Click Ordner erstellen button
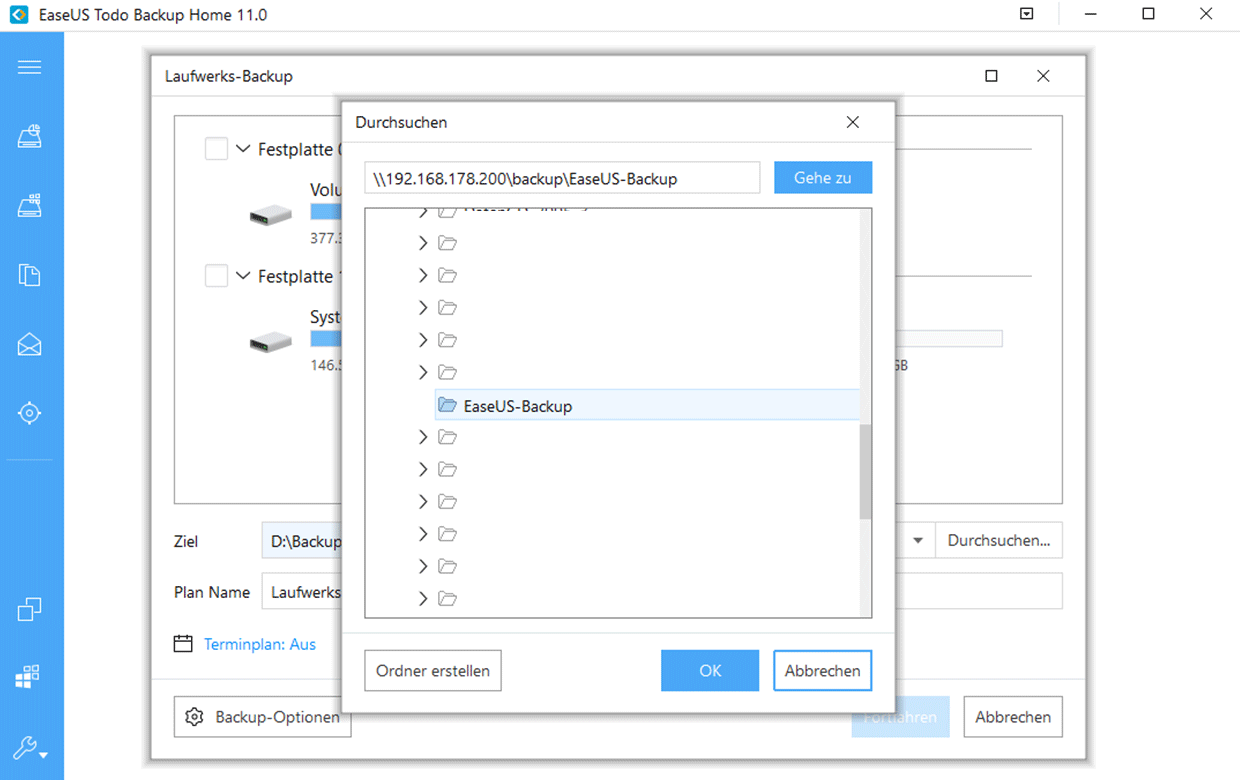The width and height of the screenshot is (1240, 780). point(433,671)
